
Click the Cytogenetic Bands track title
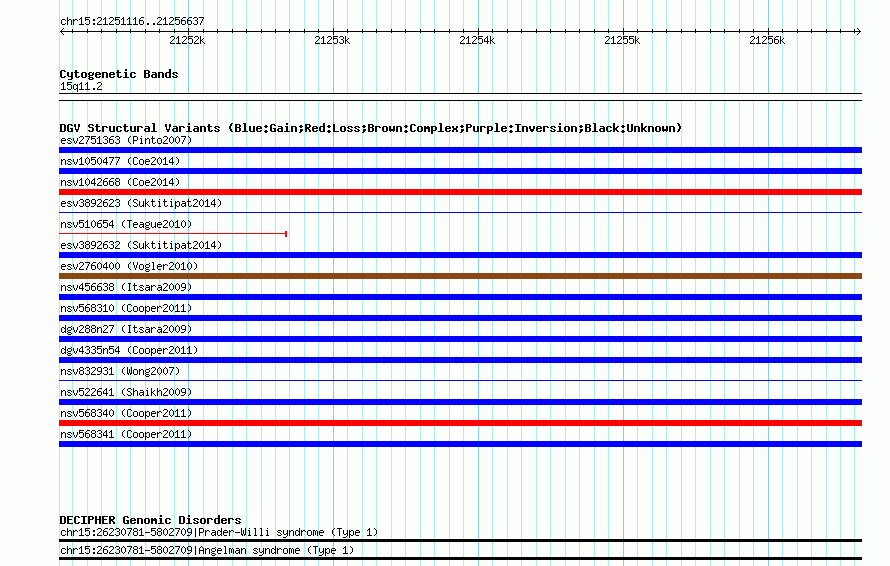point(119,74)
